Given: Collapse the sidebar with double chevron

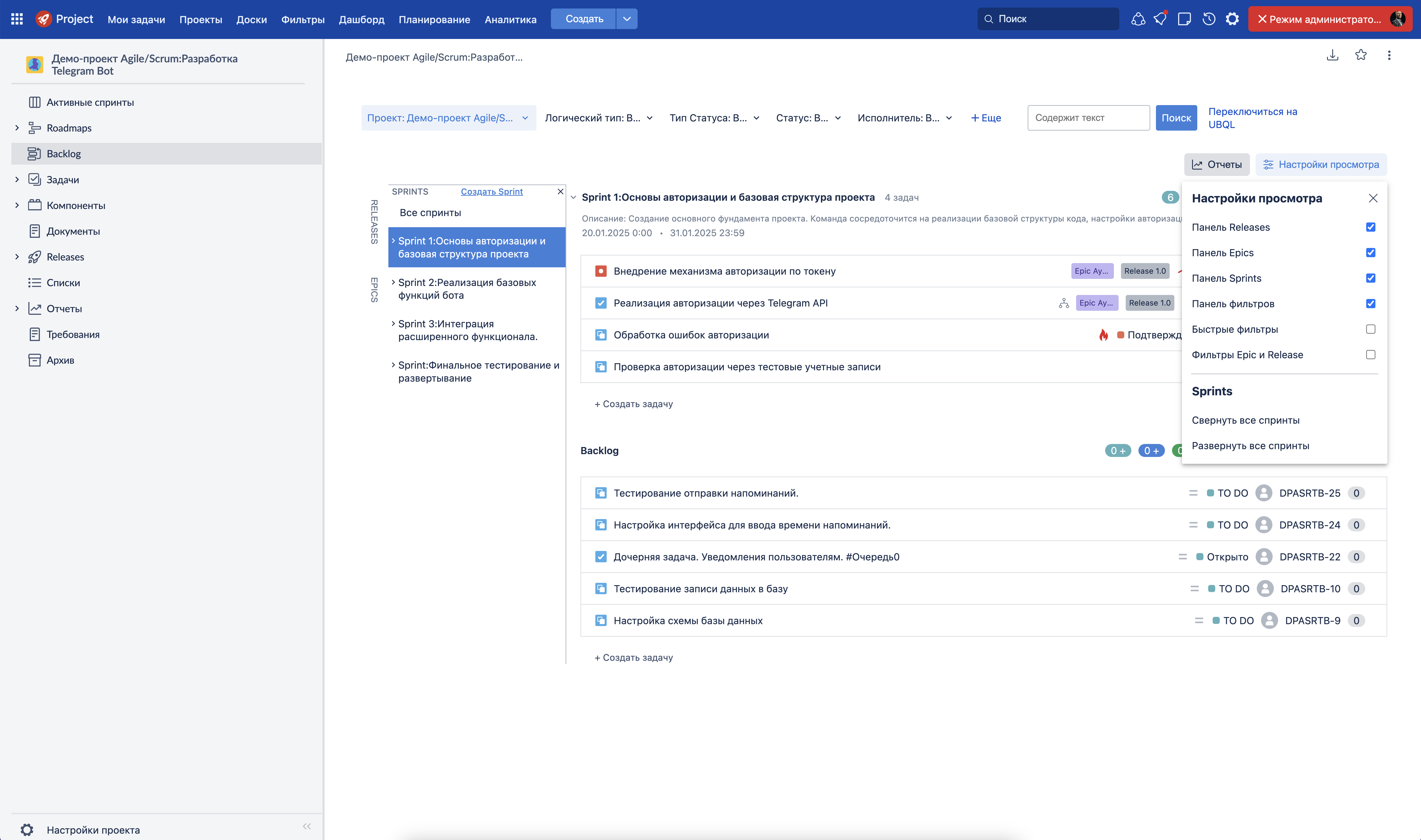Looking at the screenshot, I should (307, 826).
